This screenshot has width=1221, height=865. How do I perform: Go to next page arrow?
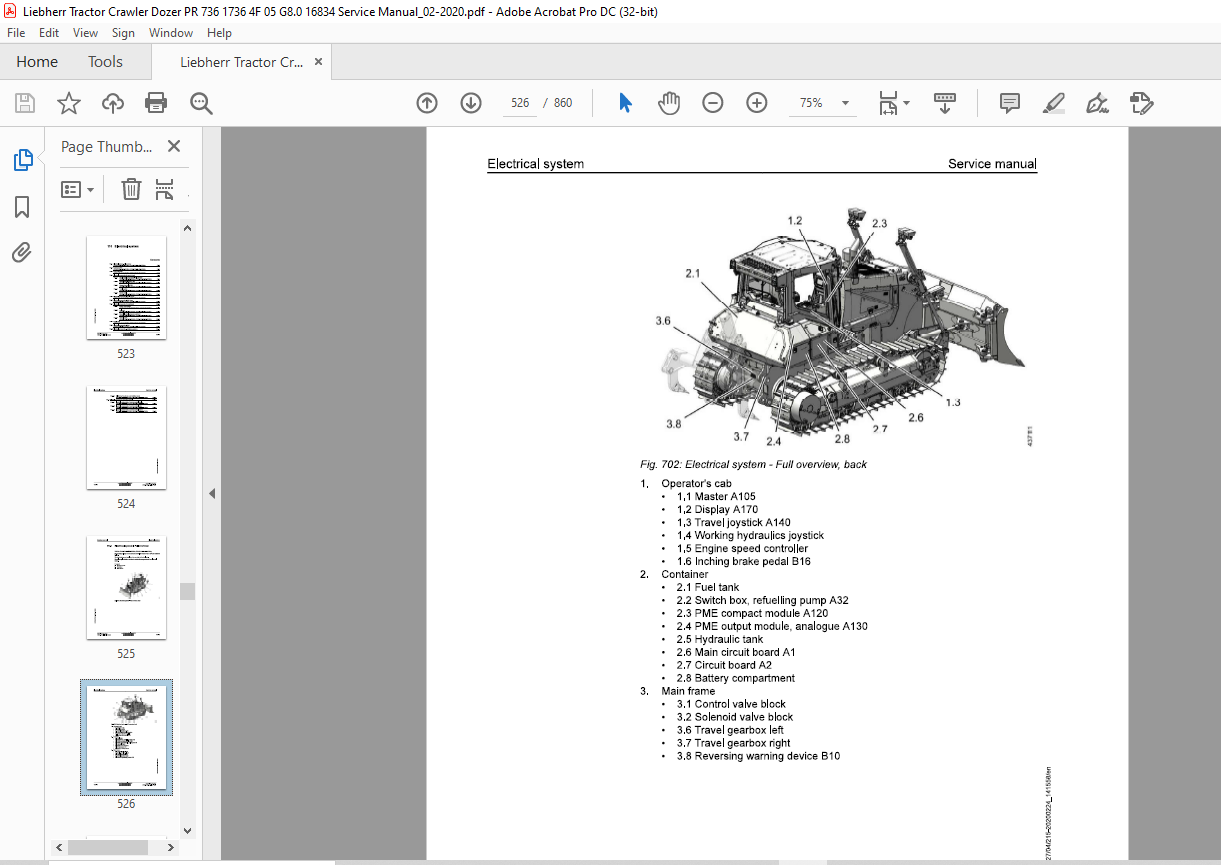[x=471, y=103]
